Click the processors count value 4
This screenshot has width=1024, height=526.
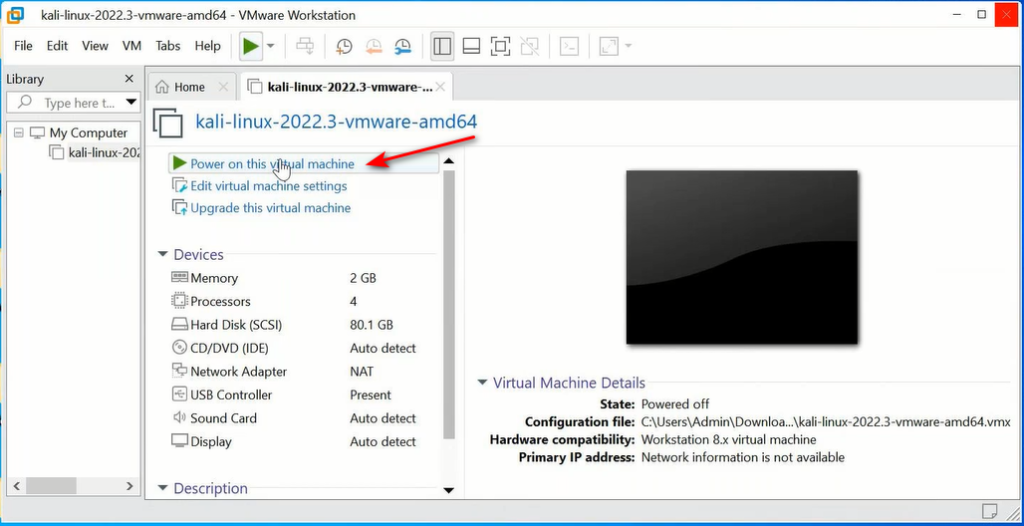353,301
